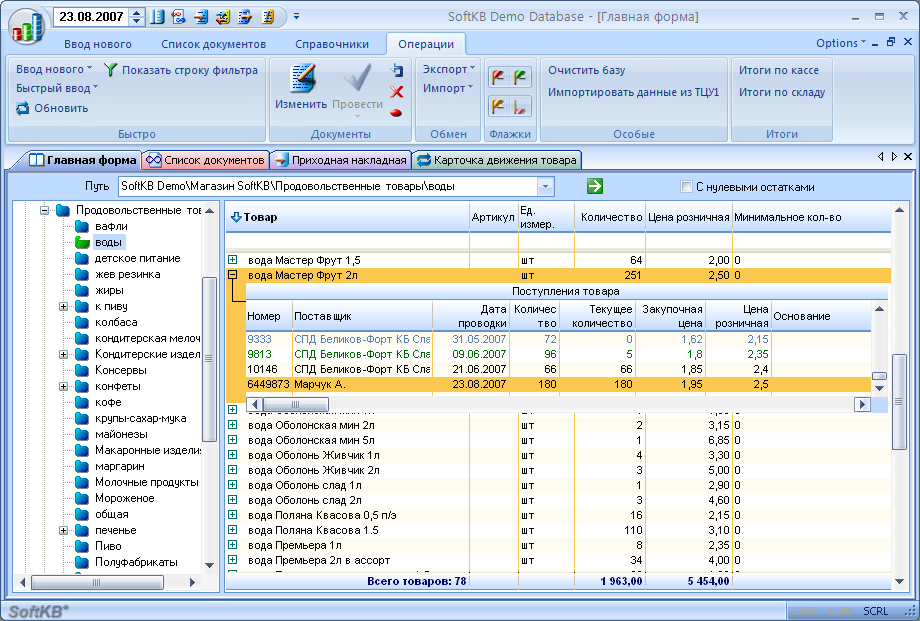This screenshot has height=621, width=920.
Task: Collapse the Продовольственные товары tree node
Action: [x=44, y=210]
